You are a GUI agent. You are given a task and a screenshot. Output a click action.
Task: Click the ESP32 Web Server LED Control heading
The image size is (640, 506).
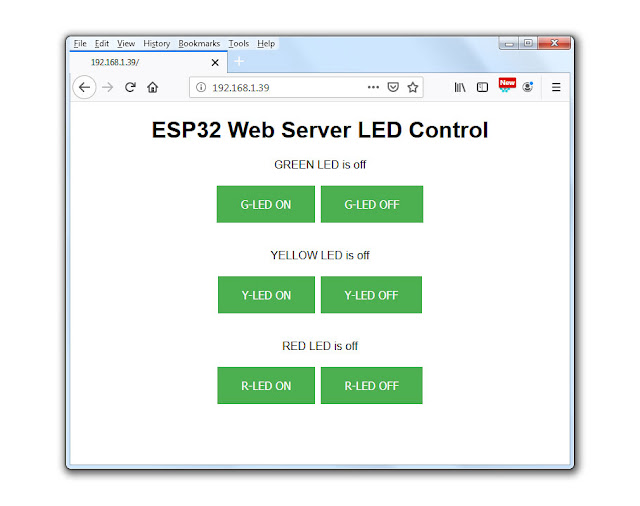320,130
